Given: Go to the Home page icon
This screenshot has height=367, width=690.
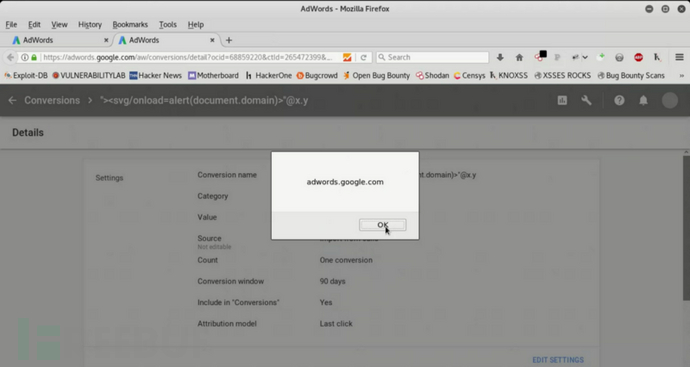Looking at the screenshot, I should [519, 57].
